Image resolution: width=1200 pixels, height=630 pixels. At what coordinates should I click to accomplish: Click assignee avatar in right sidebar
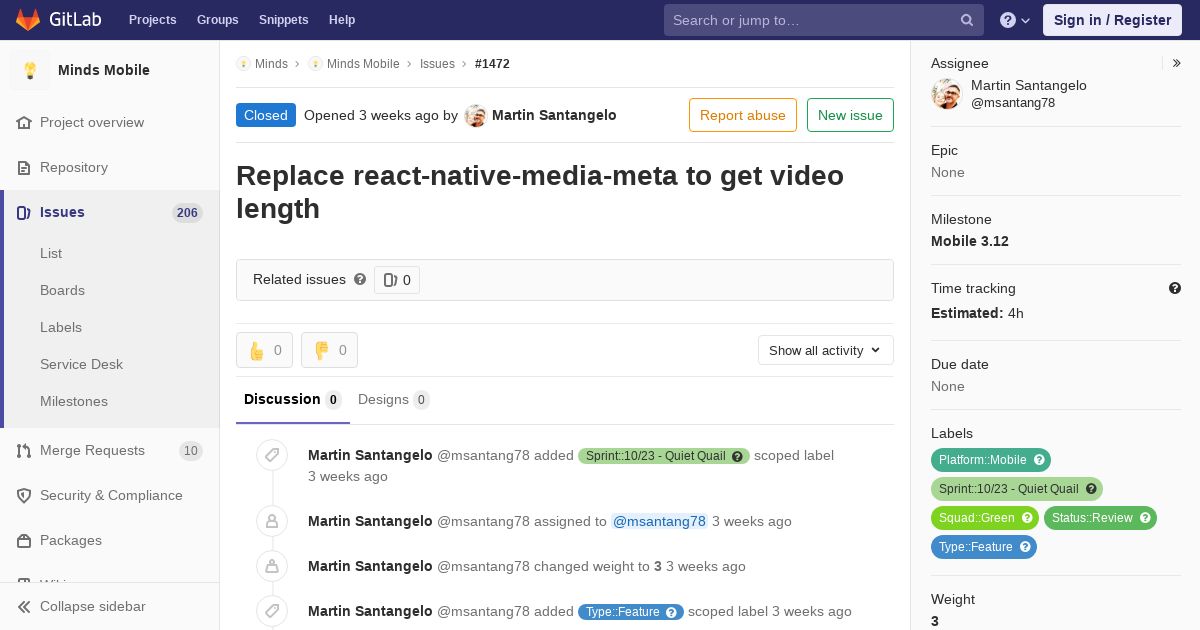[x=946, y=94]
